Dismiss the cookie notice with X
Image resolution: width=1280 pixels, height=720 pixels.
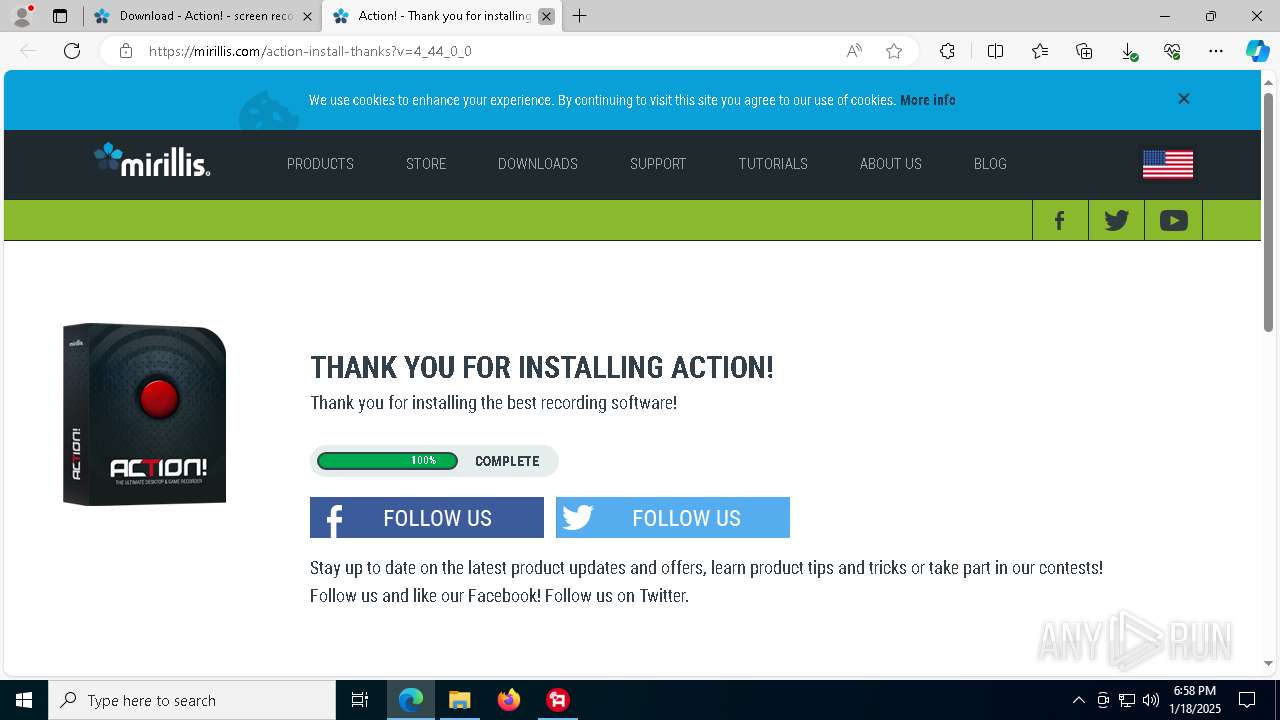[x=1184, y=98]
